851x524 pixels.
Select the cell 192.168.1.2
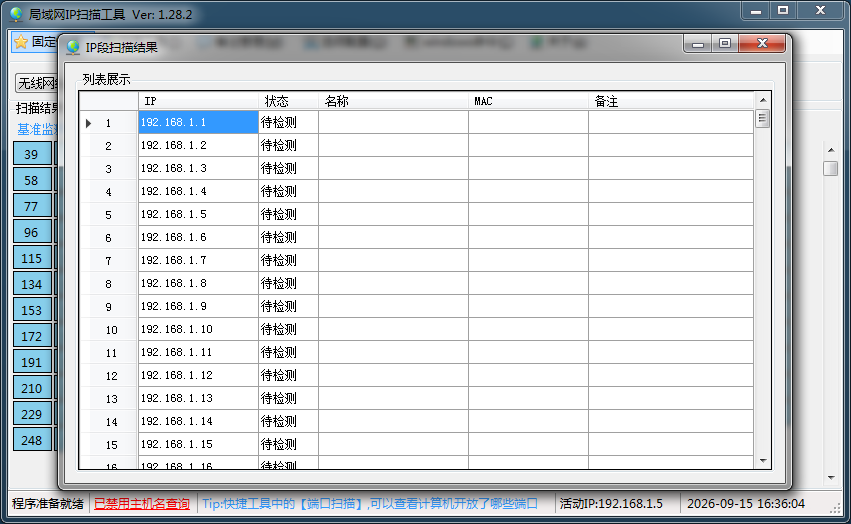click(198, 145)
